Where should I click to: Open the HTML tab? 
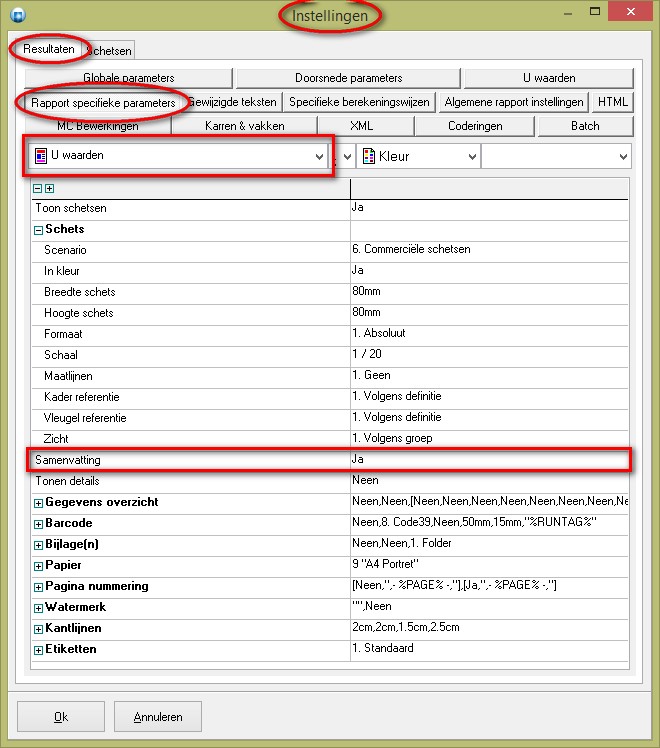click(x=612, y=102)
